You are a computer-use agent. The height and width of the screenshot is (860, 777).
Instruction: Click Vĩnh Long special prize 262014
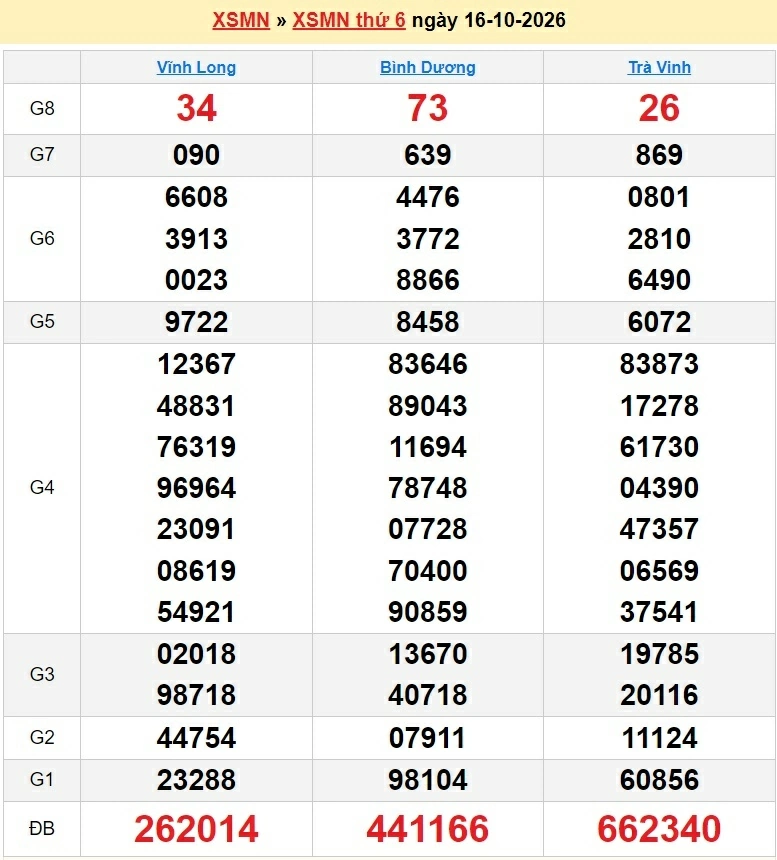click(x=196, y=828)
